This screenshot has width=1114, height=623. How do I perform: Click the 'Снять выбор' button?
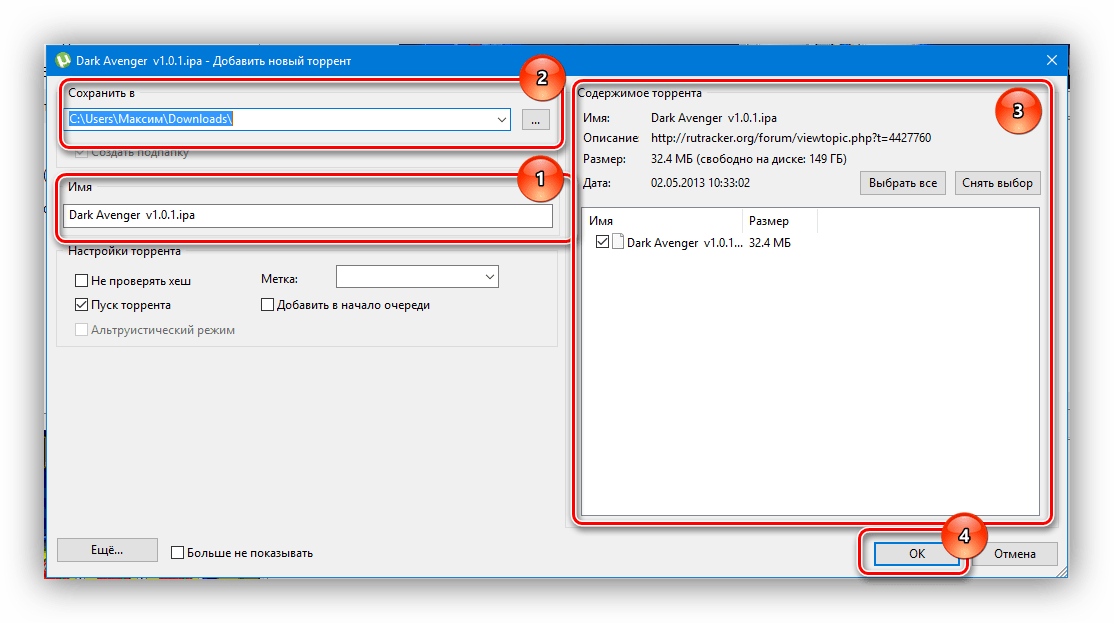pos(997,183)
